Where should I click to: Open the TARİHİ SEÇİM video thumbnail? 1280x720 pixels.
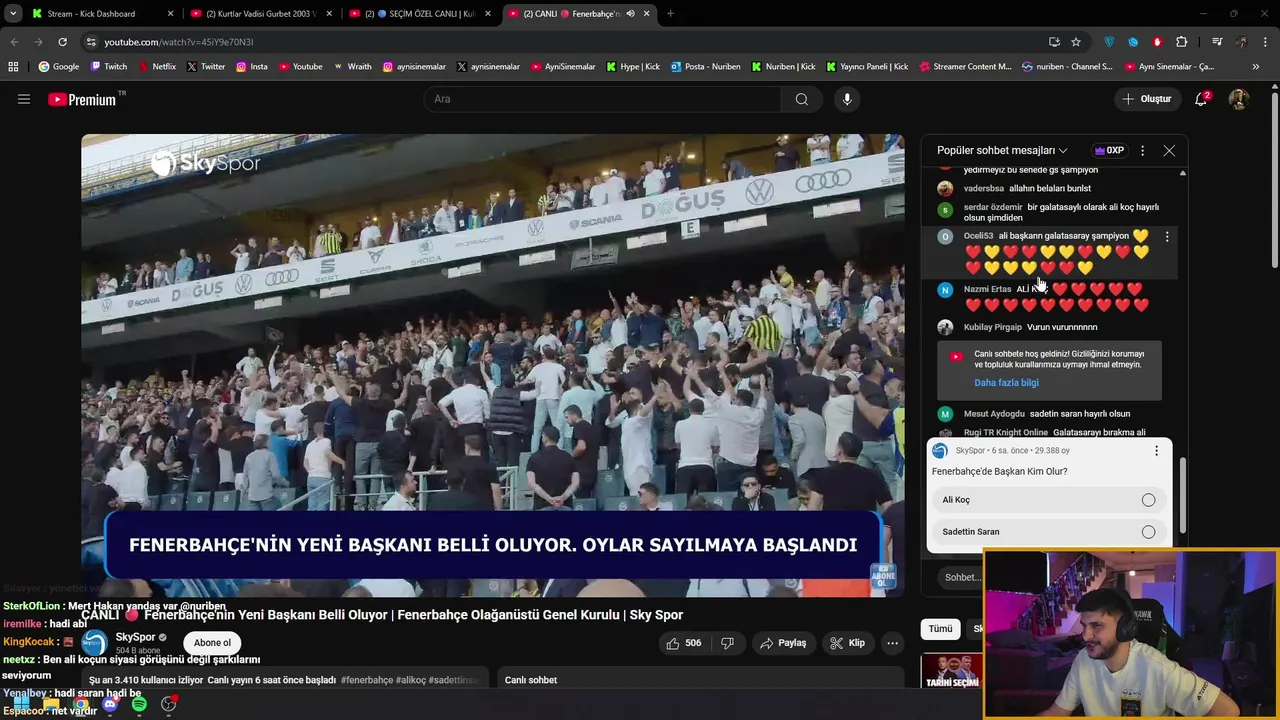coord(951,670)
